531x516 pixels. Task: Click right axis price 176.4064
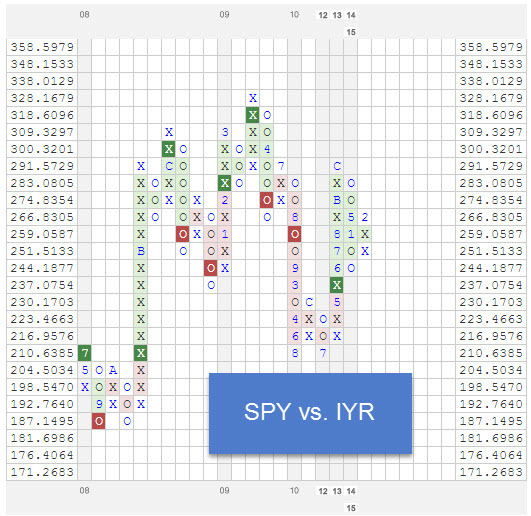[x=491, y=455]
